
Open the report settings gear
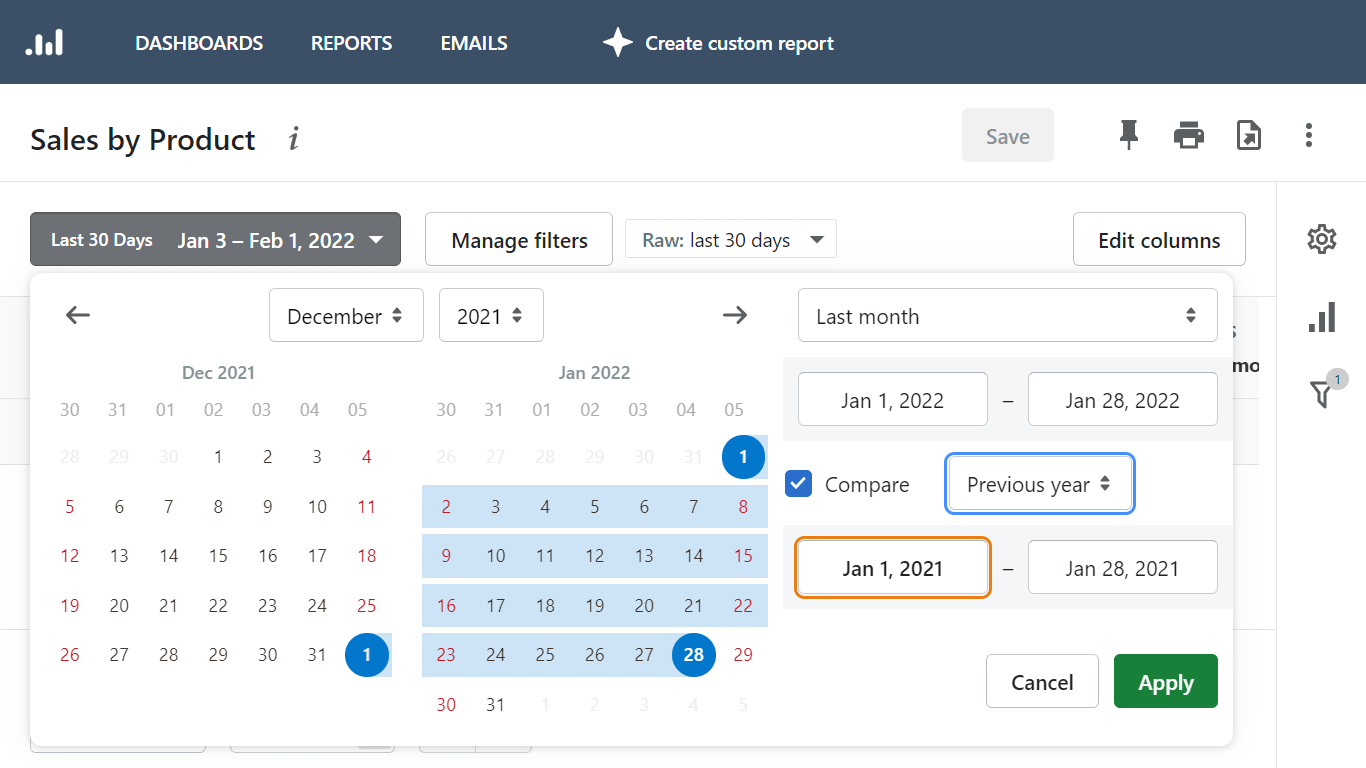[1322, 239]
